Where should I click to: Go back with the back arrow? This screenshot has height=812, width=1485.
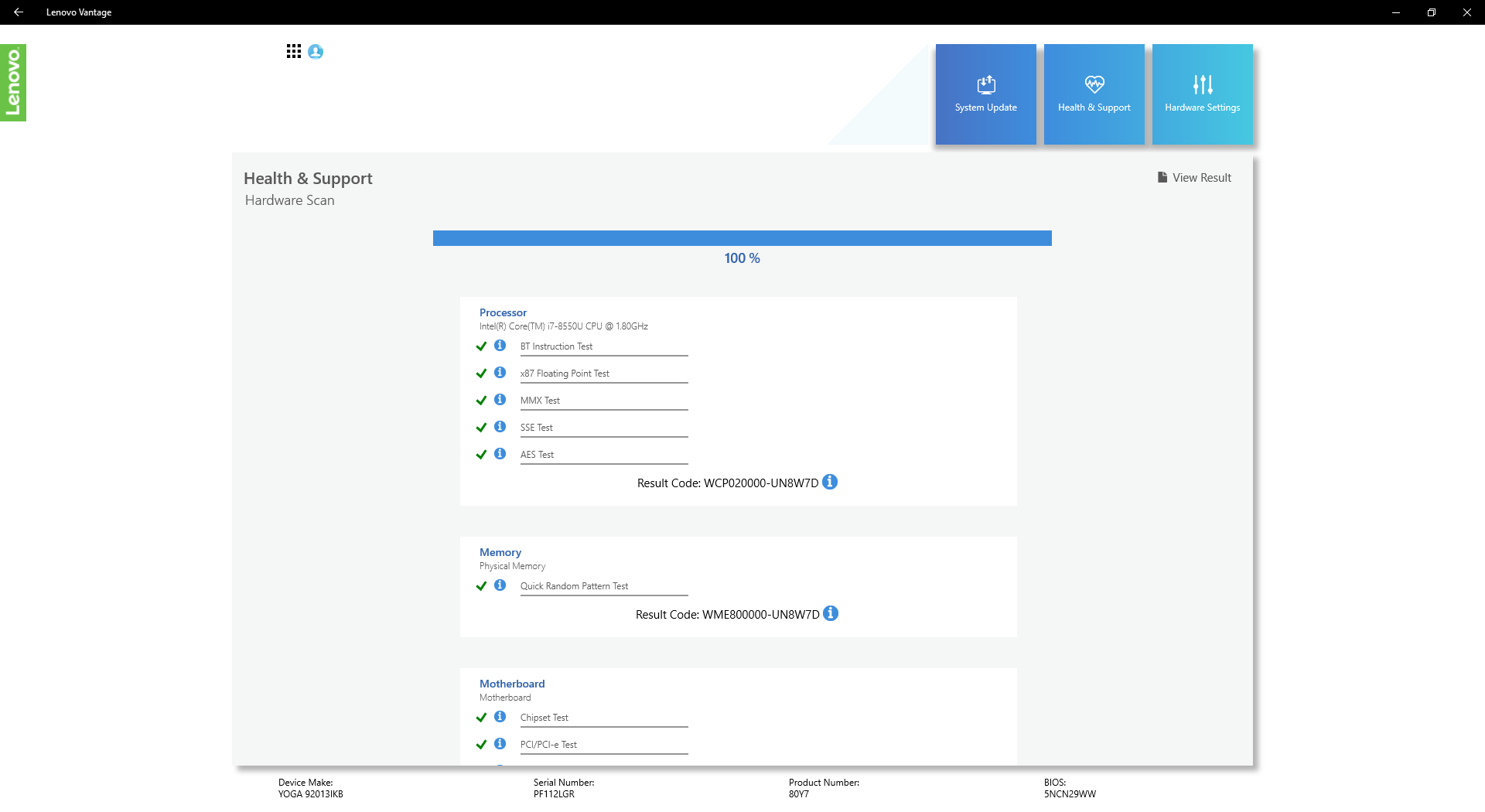click(x=19, y=12)
